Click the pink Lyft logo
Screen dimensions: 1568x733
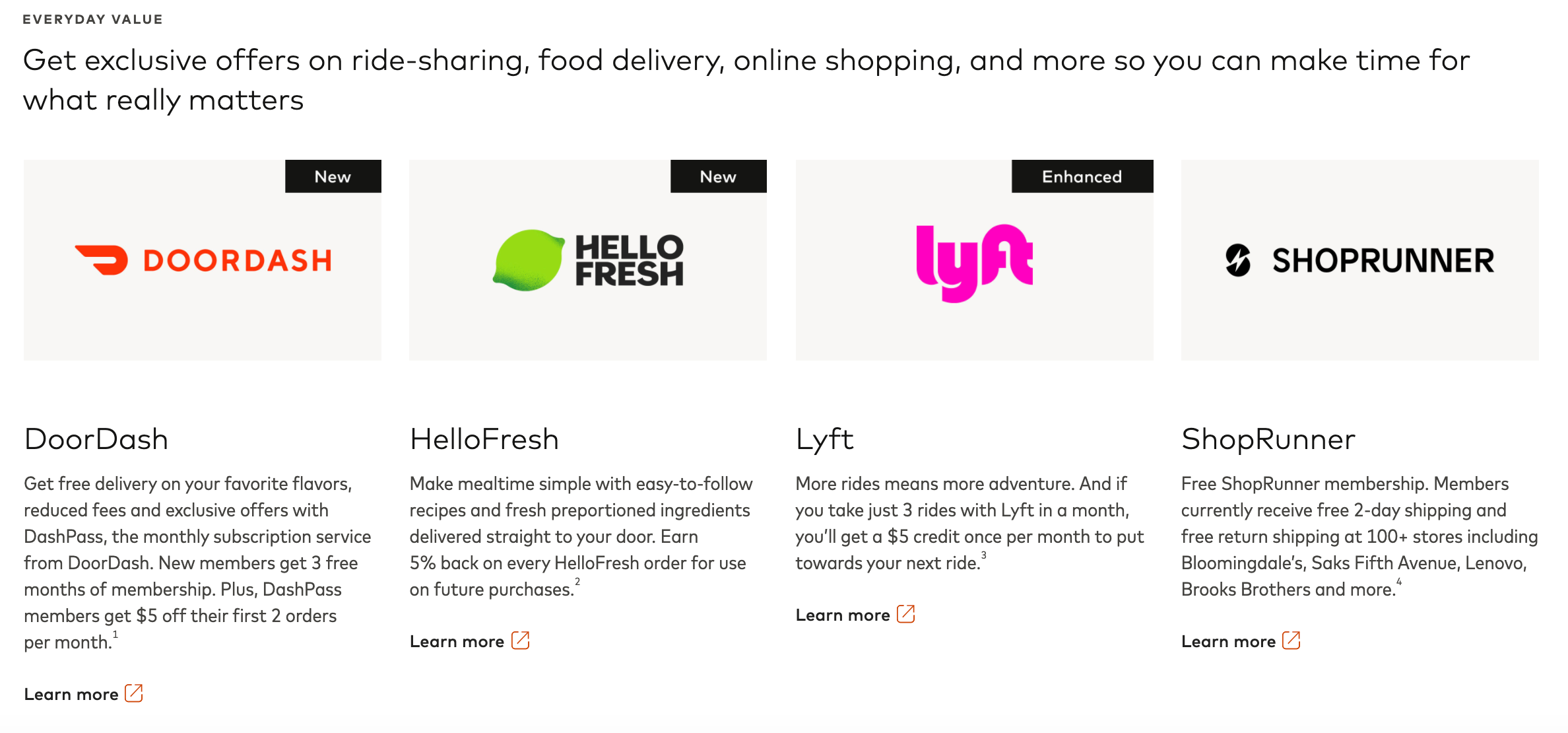point(974,263)
